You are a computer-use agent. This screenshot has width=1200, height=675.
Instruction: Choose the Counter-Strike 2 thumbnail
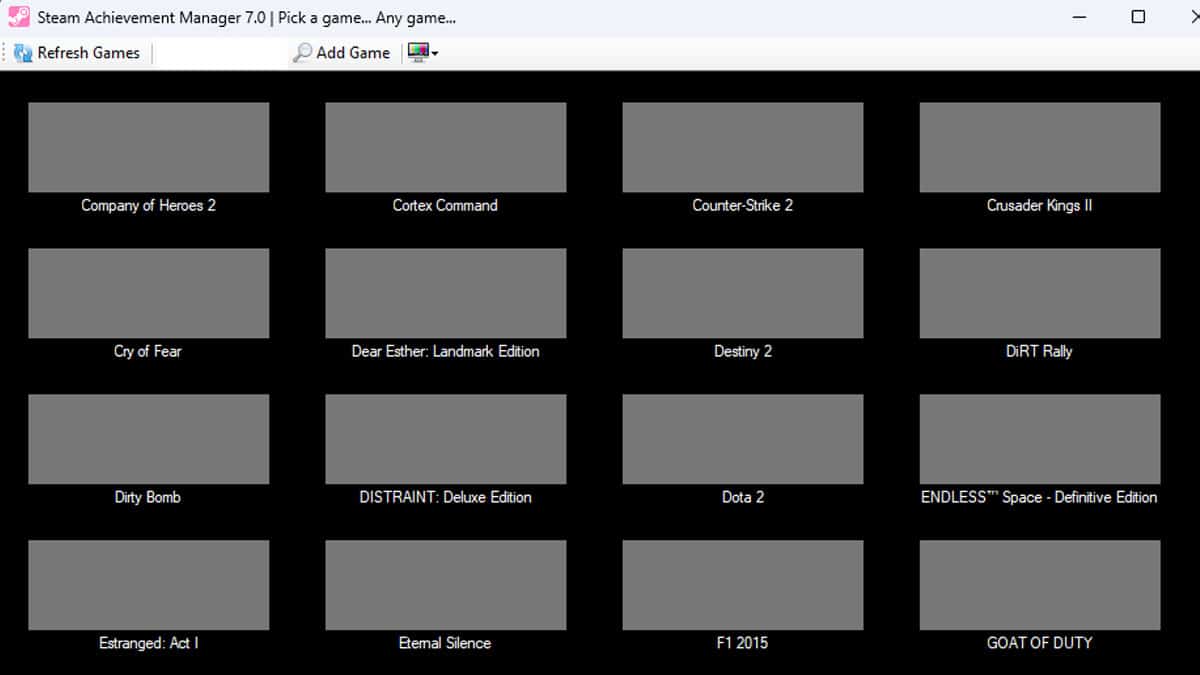tap(742, 147)
